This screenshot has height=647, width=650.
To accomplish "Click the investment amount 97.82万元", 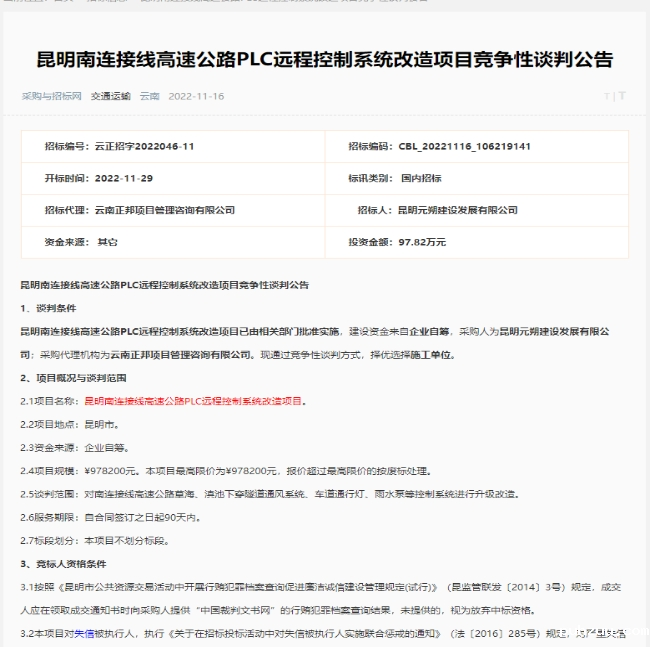I will [422, 242].
